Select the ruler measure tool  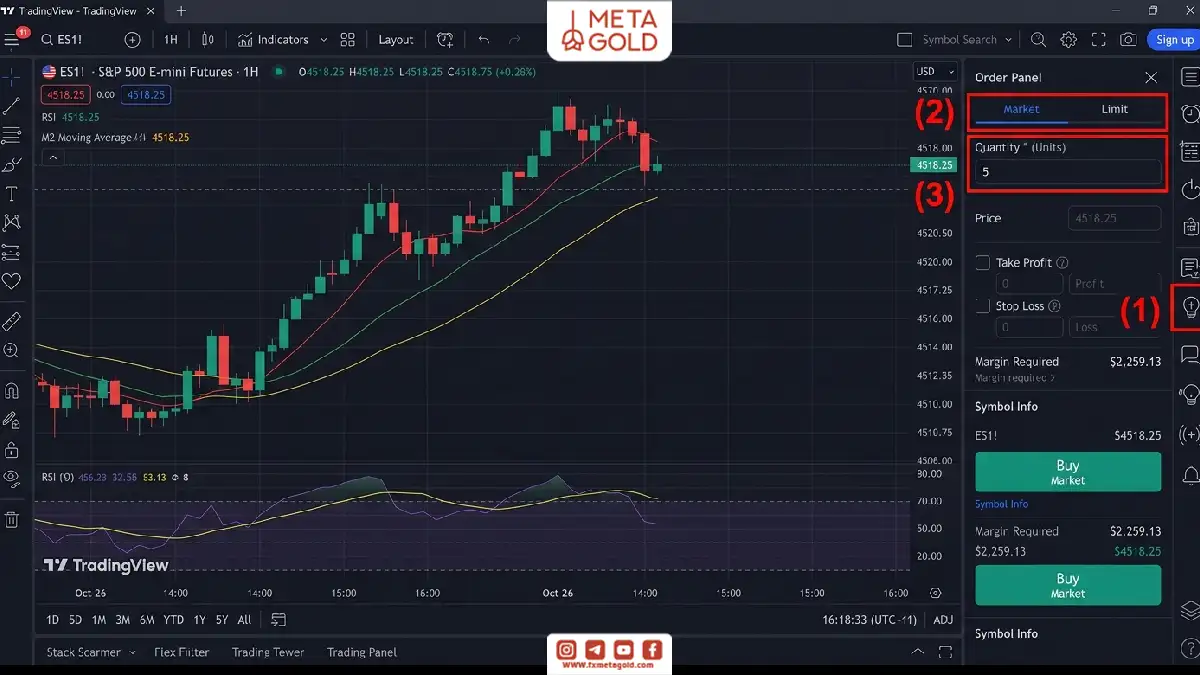(12, 321)
